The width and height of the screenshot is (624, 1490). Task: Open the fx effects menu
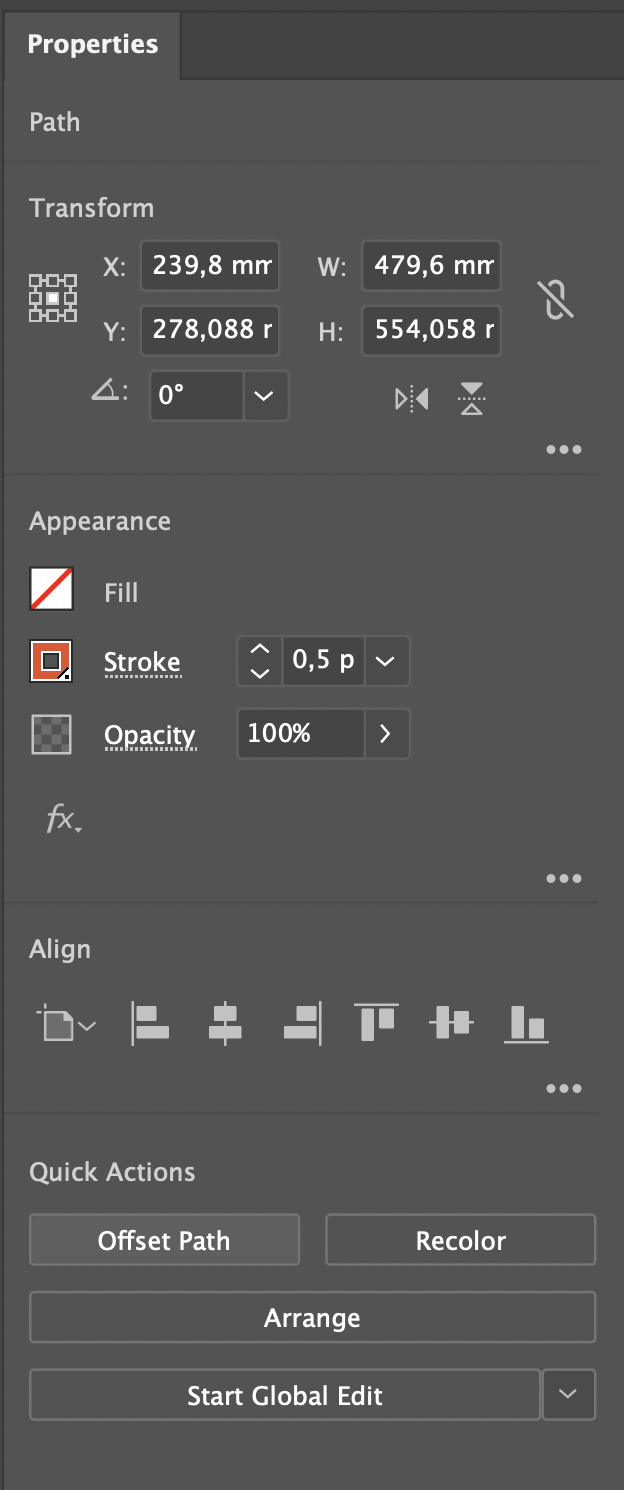[63, 821]
